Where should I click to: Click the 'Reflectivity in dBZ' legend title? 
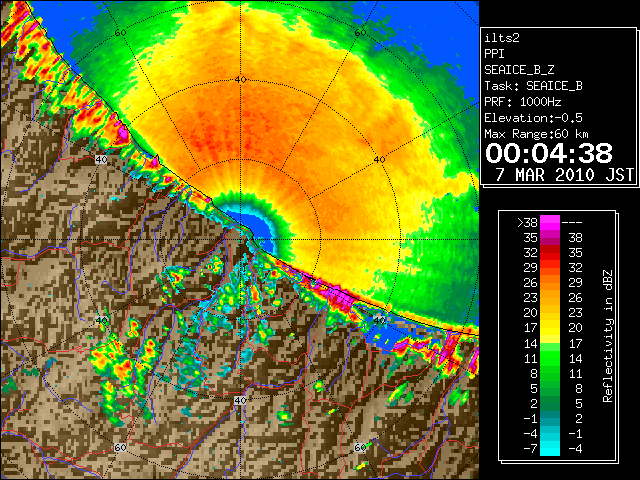coord(608,336)
